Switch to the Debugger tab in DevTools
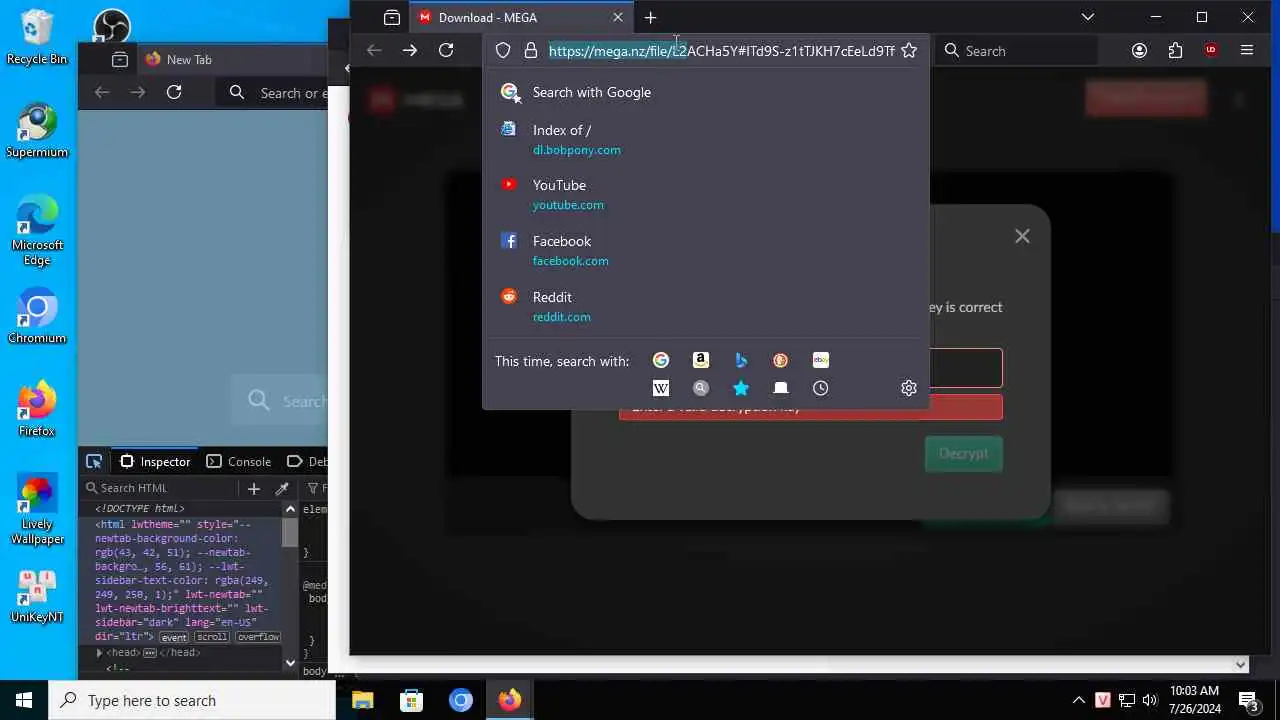Screen dimensions: 1280x720 coord(306,461)
